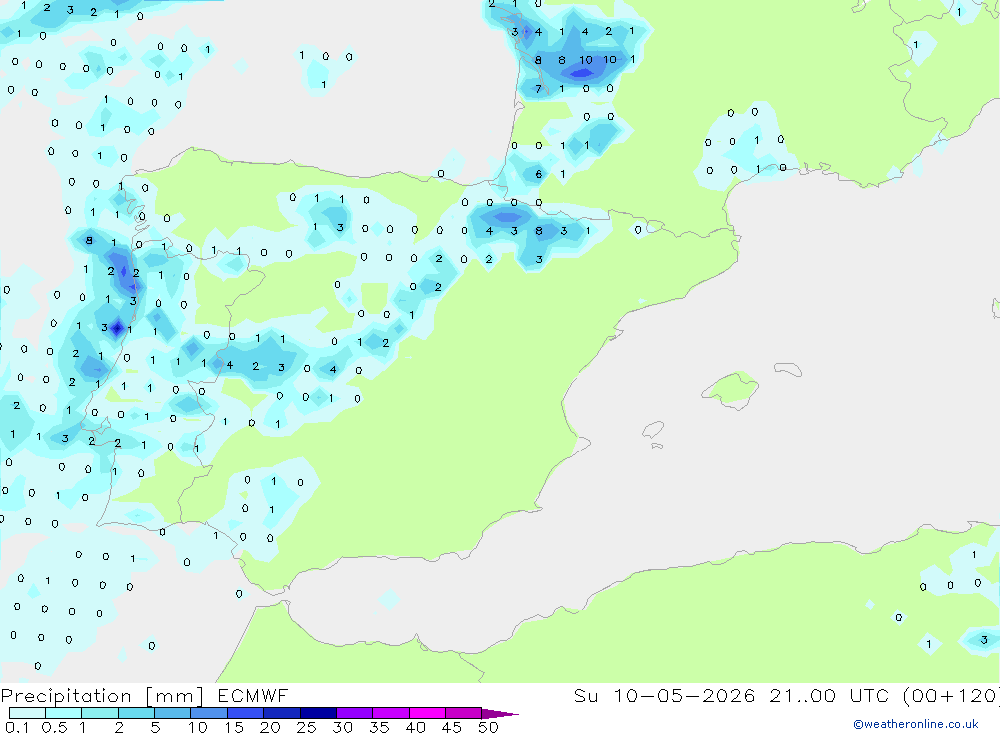The height and width of the screenshot is (733, 1000).
Task: Click the '30' legend scale label
Action: pyautogui.click(x=342, y=727)
